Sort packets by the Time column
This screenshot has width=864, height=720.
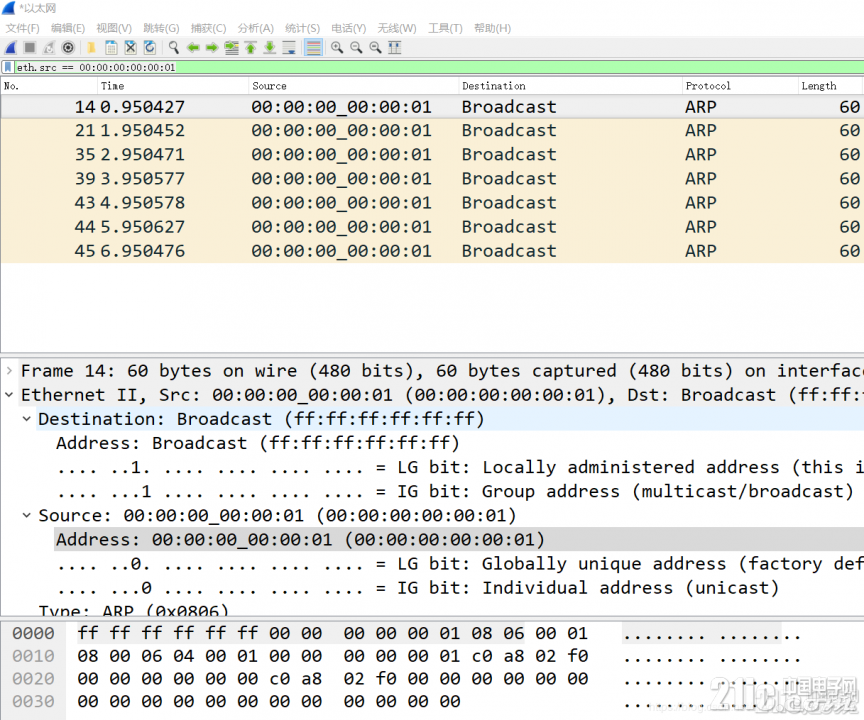click(x=173, y=86)
